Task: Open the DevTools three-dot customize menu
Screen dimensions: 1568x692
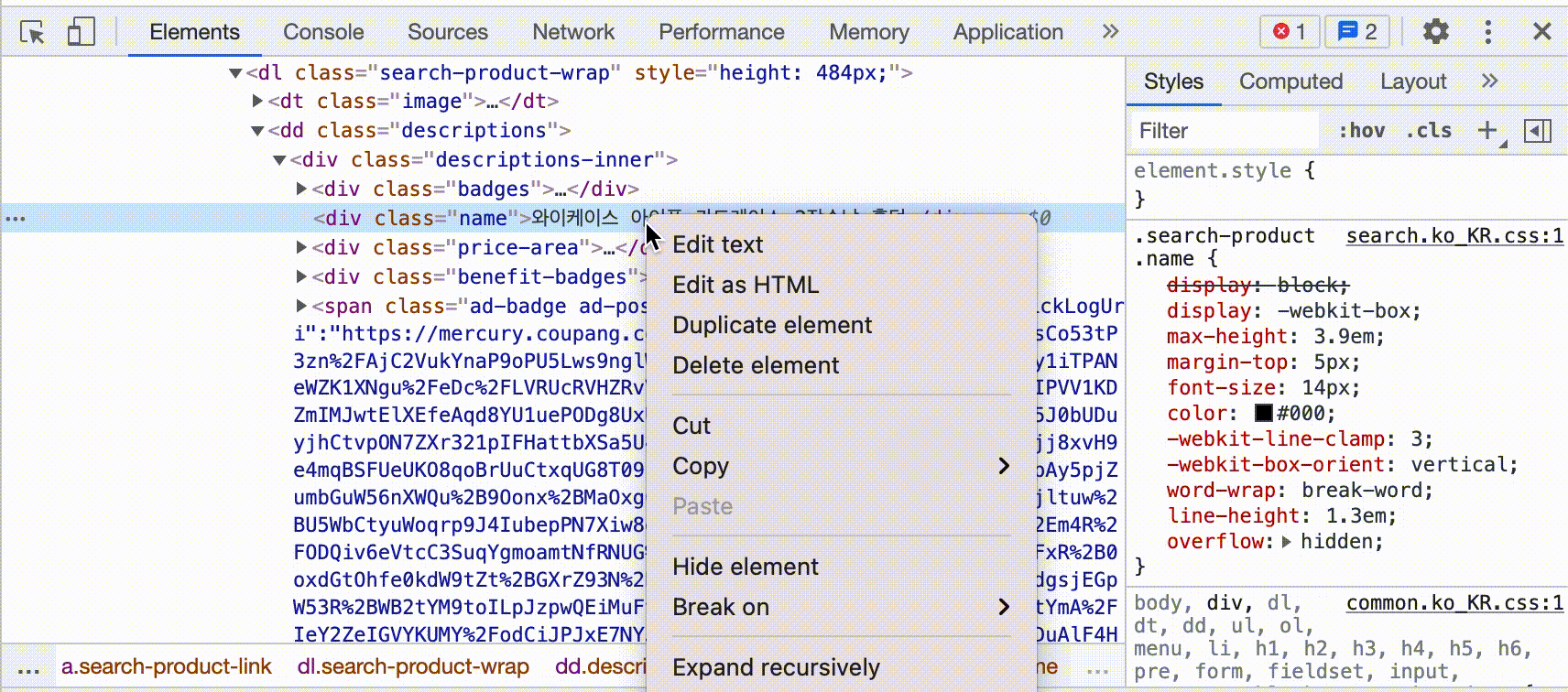Action: [1488, 32]
